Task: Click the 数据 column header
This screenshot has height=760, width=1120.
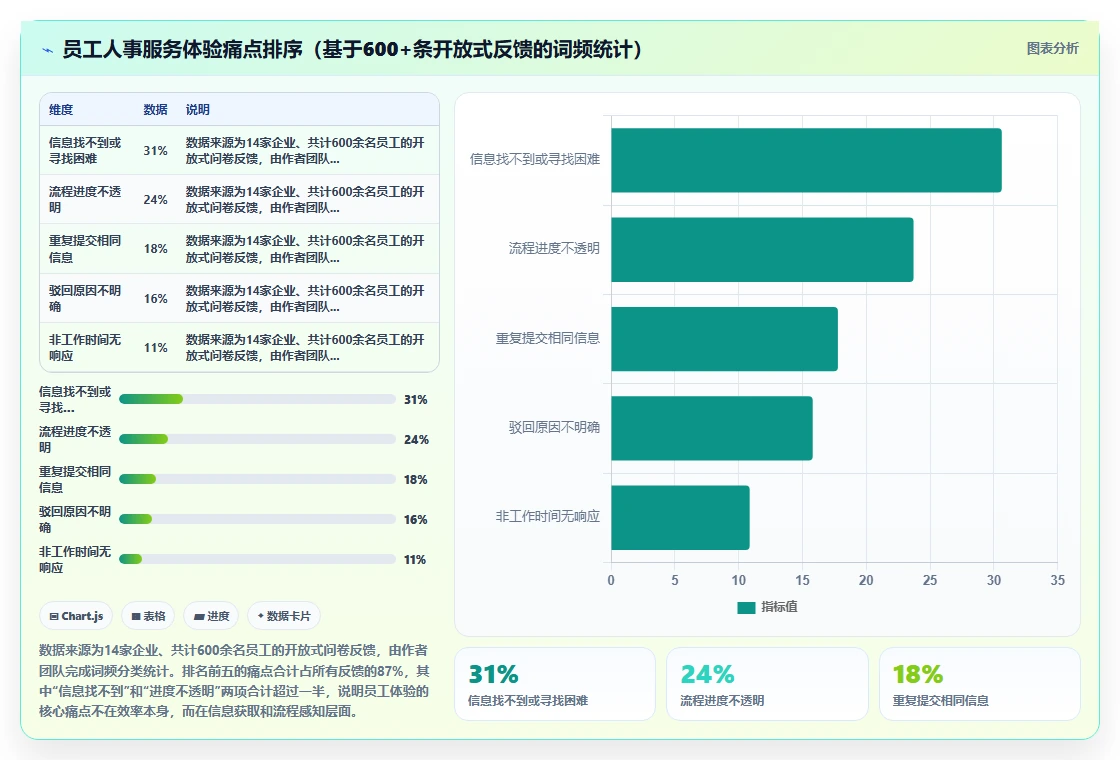Action: point(155,109)
